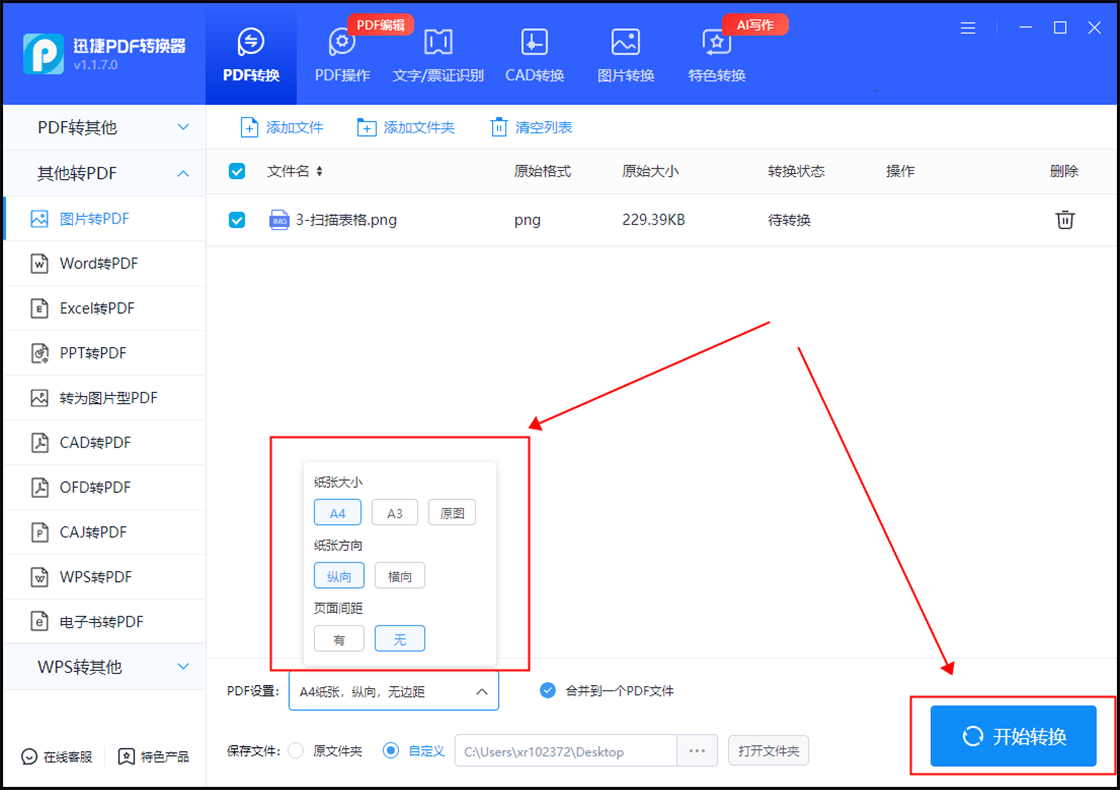1120x790 pixels.
Task: Delete 3-扫描表格.png using trash icon
Action: (1065, 220)
